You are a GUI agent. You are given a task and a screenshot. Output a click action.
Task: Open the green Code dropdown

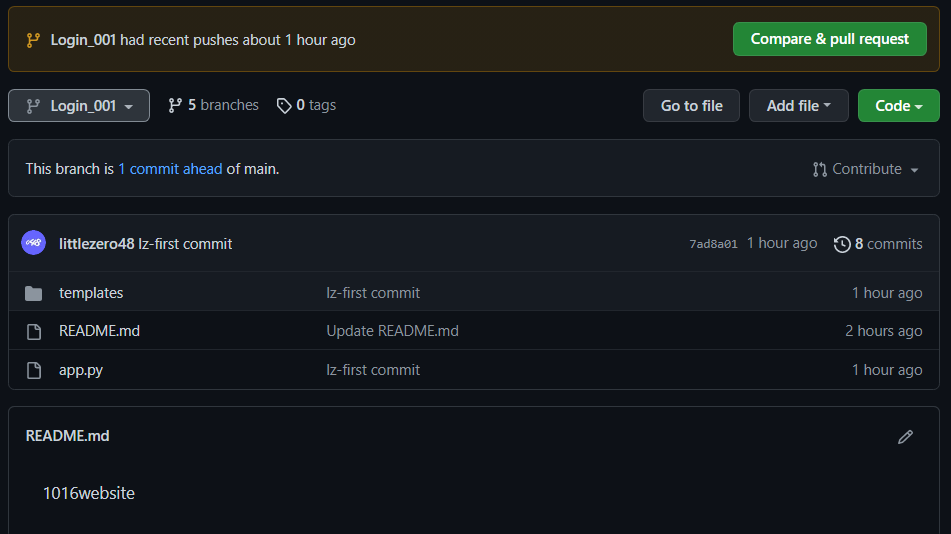898,106
